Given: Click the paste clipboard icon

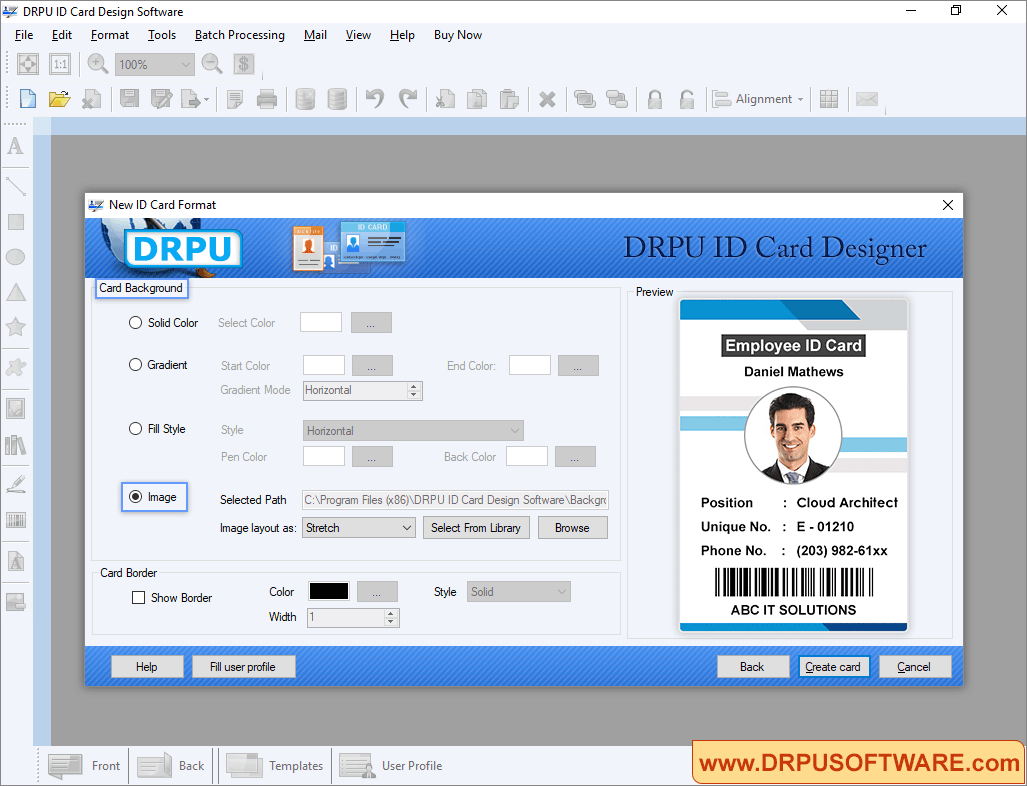Looking at the screenshot, I should (x=509, y=99).
